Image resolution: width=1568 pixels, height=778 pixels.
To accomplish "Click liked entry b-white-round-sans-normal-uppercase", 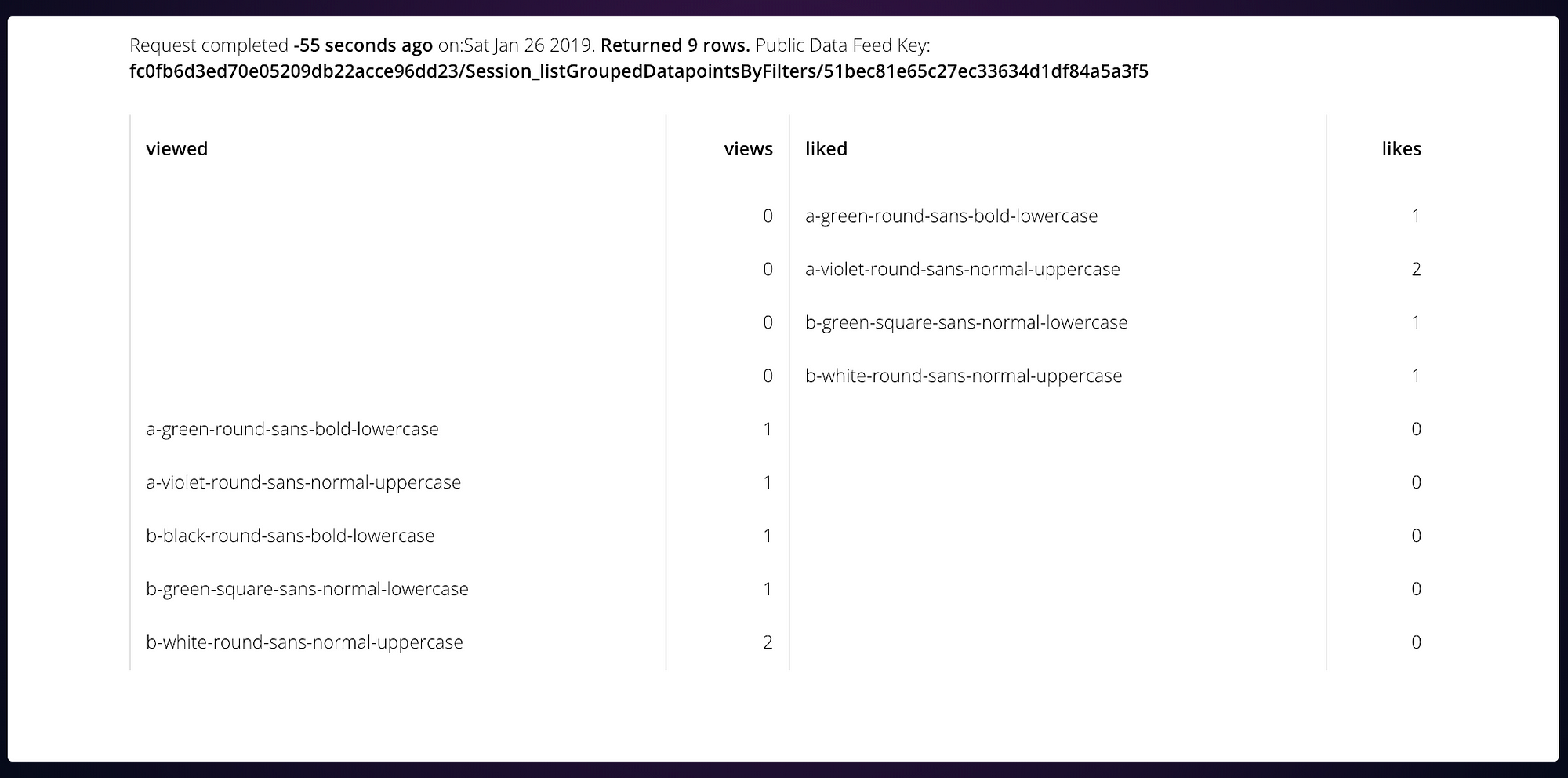I will [964, 376].
